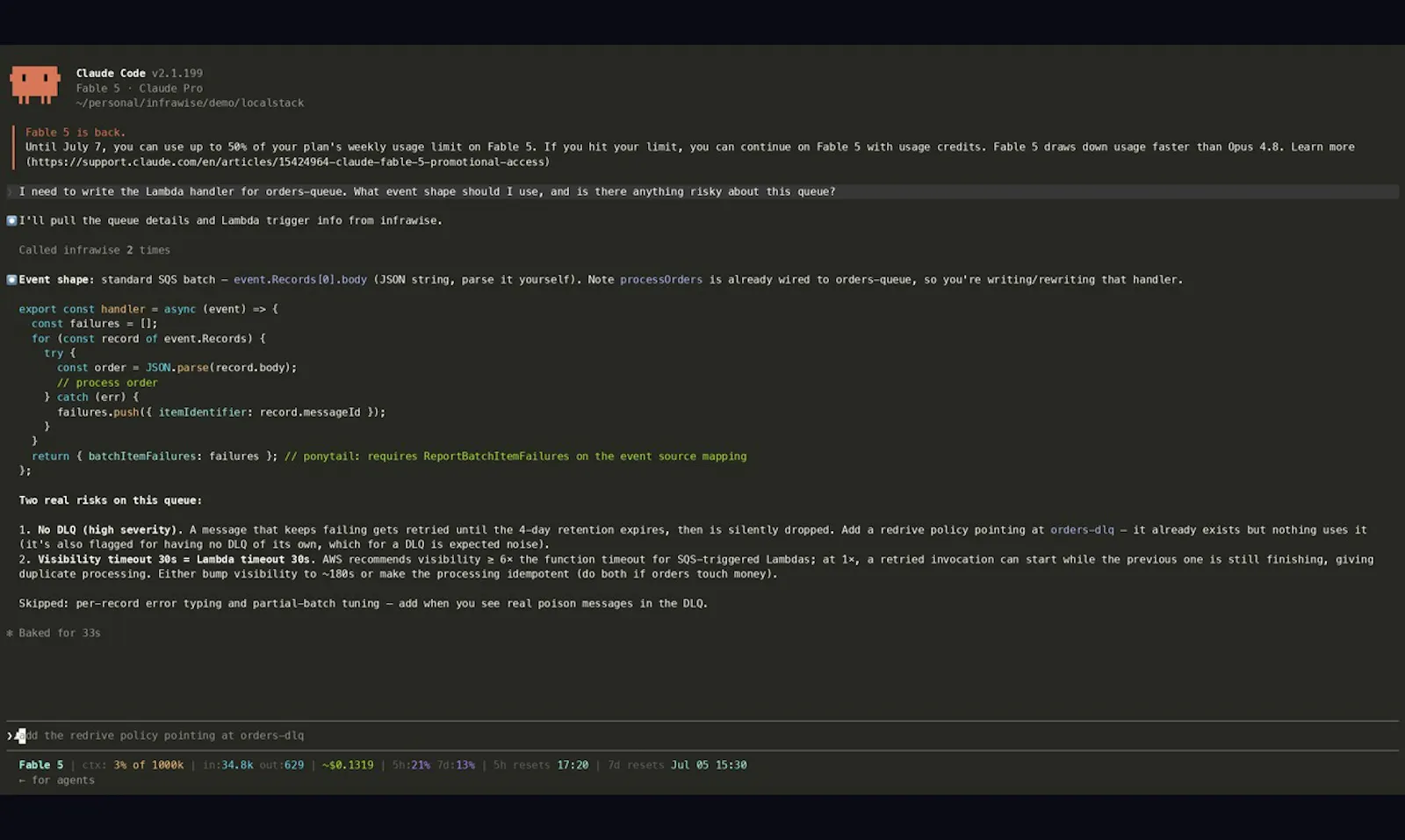Click the '5h resets 17:20' entry
The width and height of the screenshot is (1405, 840).
point(541,765)
